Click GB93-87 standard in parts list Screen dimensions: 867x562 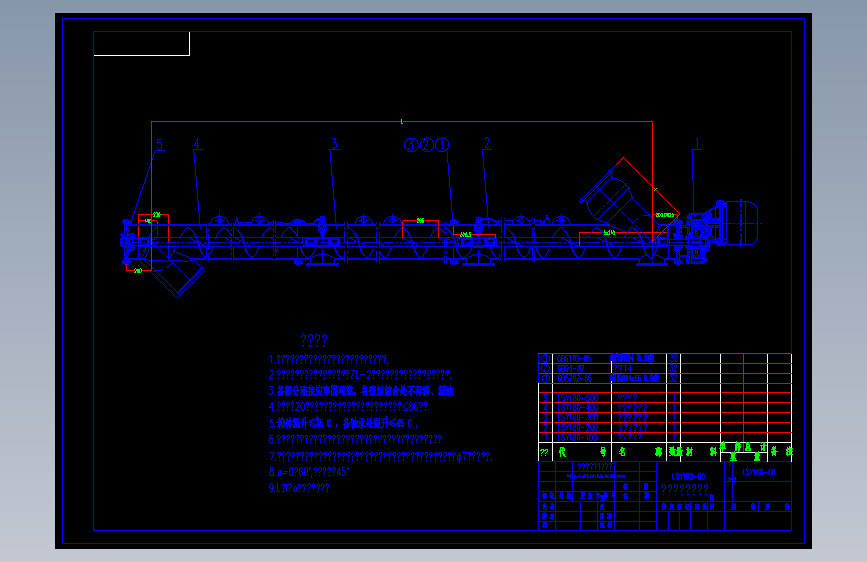point(571,368)
